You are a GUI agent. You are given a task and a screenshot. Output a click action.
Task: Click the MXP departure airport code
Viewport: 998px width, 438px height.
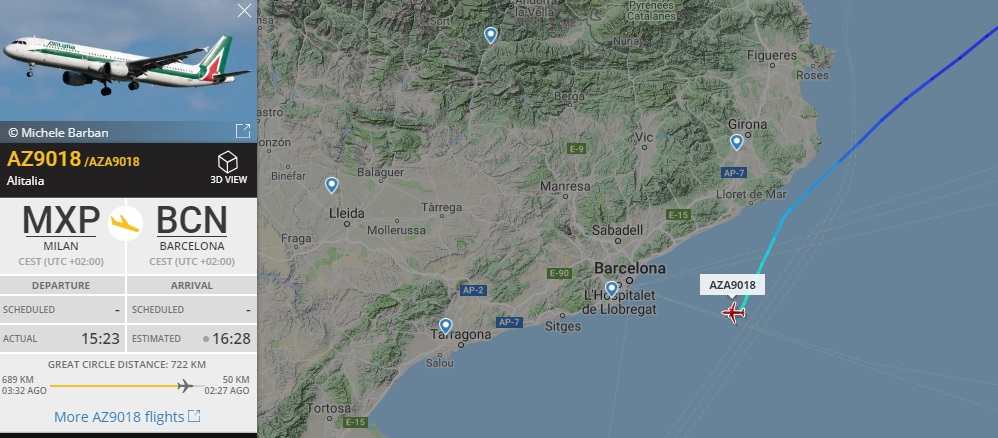click(x=61, y=220)
